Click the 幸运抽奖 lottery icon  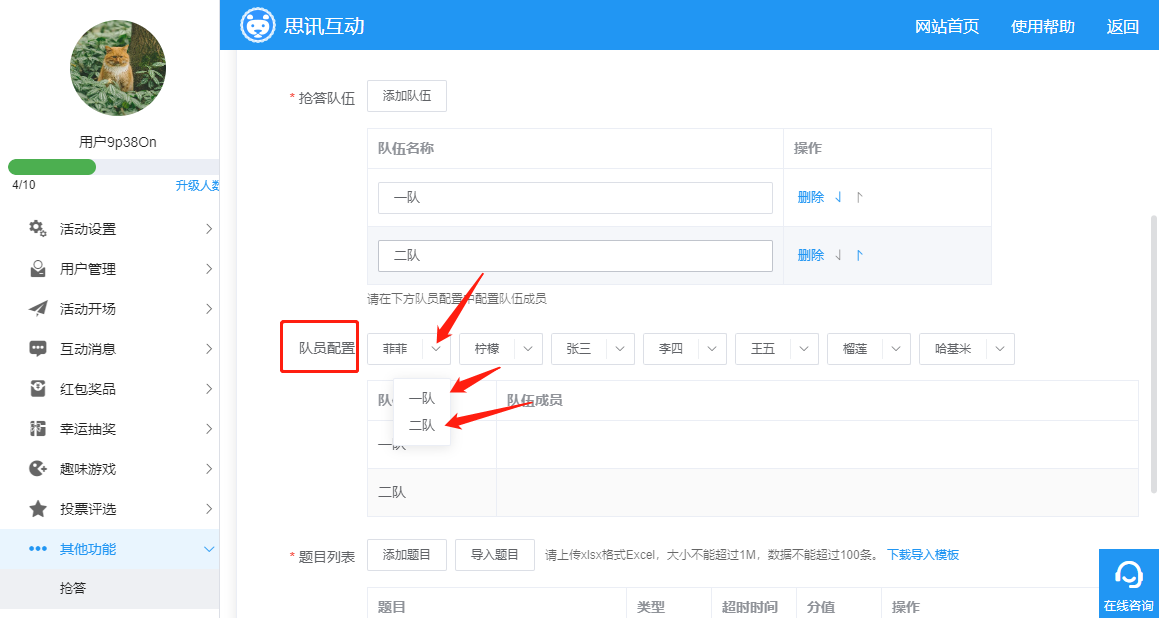click(x=38, y=429)
